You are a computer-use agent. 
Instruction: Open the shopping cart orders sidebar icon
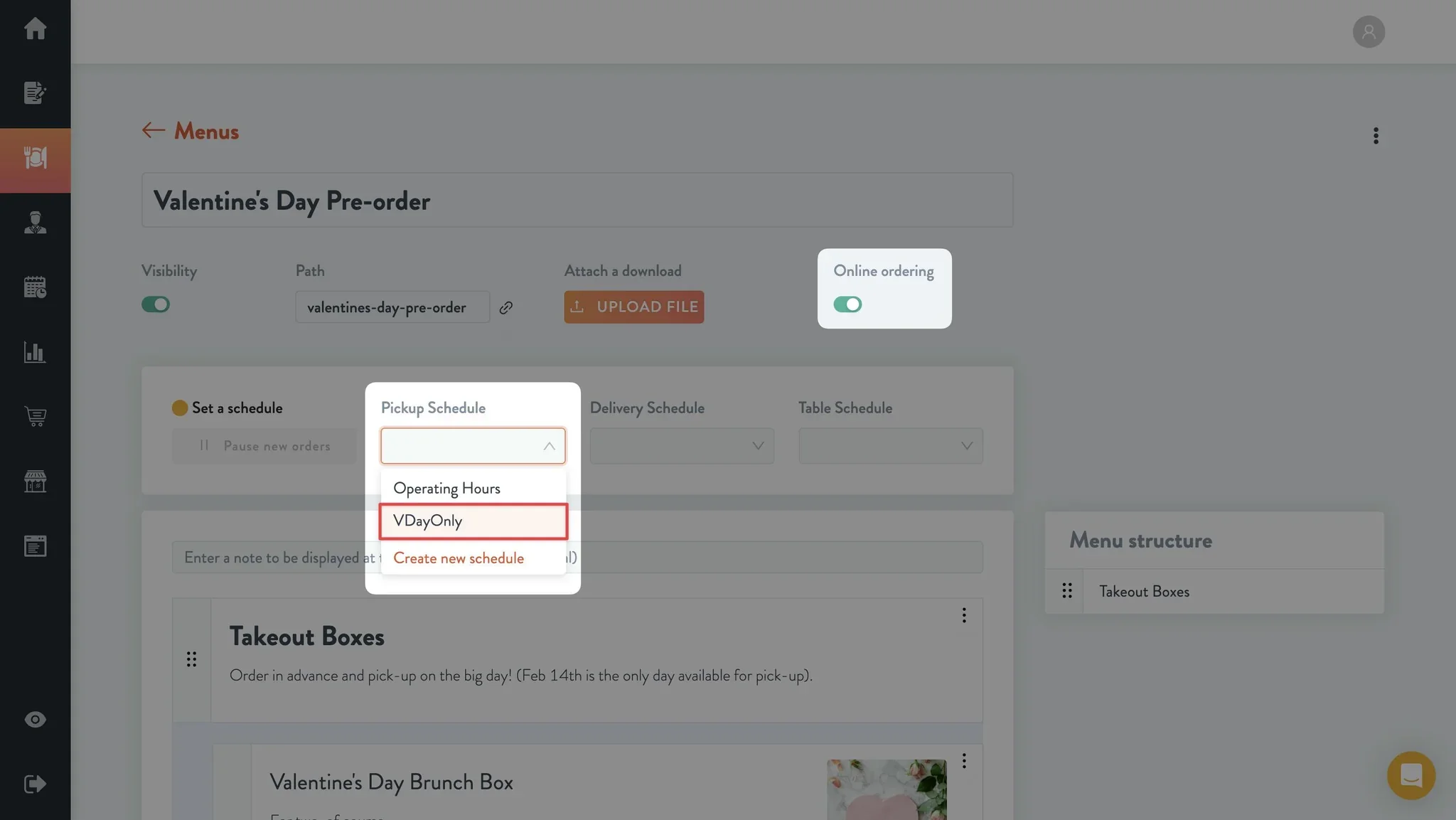coord(35,417)
